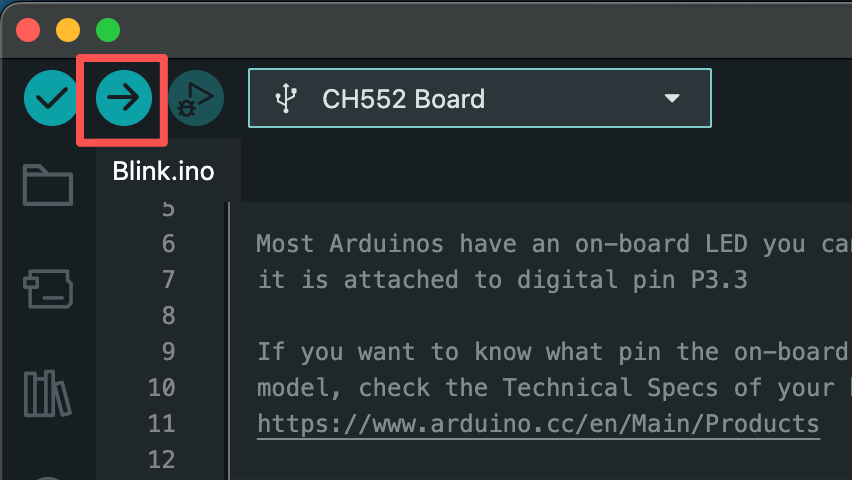Screen dimensions: 852x480
Task: Upload the sketch with the arrow button
Action: tap(124, 98)
